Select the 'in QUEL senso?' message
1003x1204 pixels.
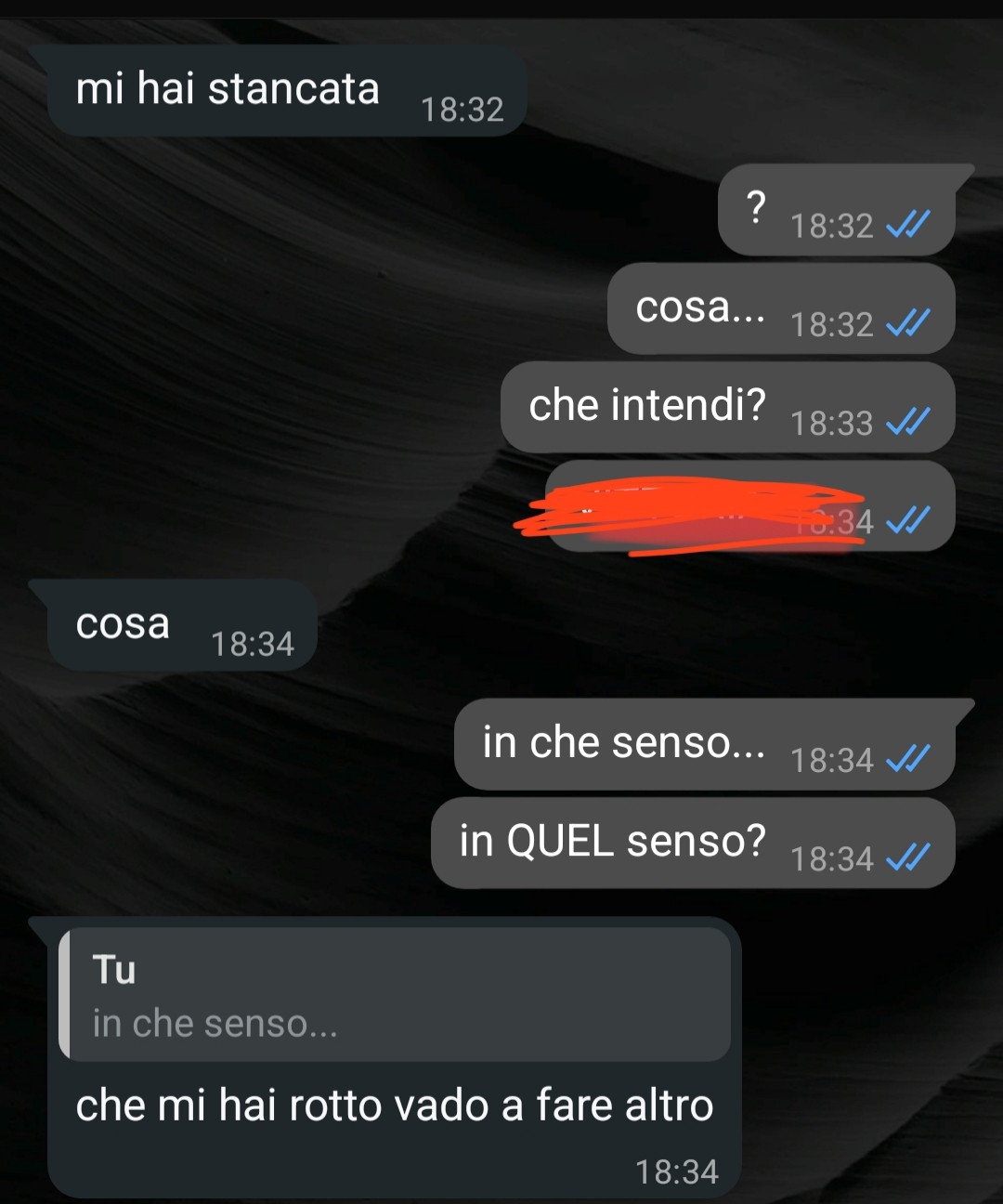point(694,843)
